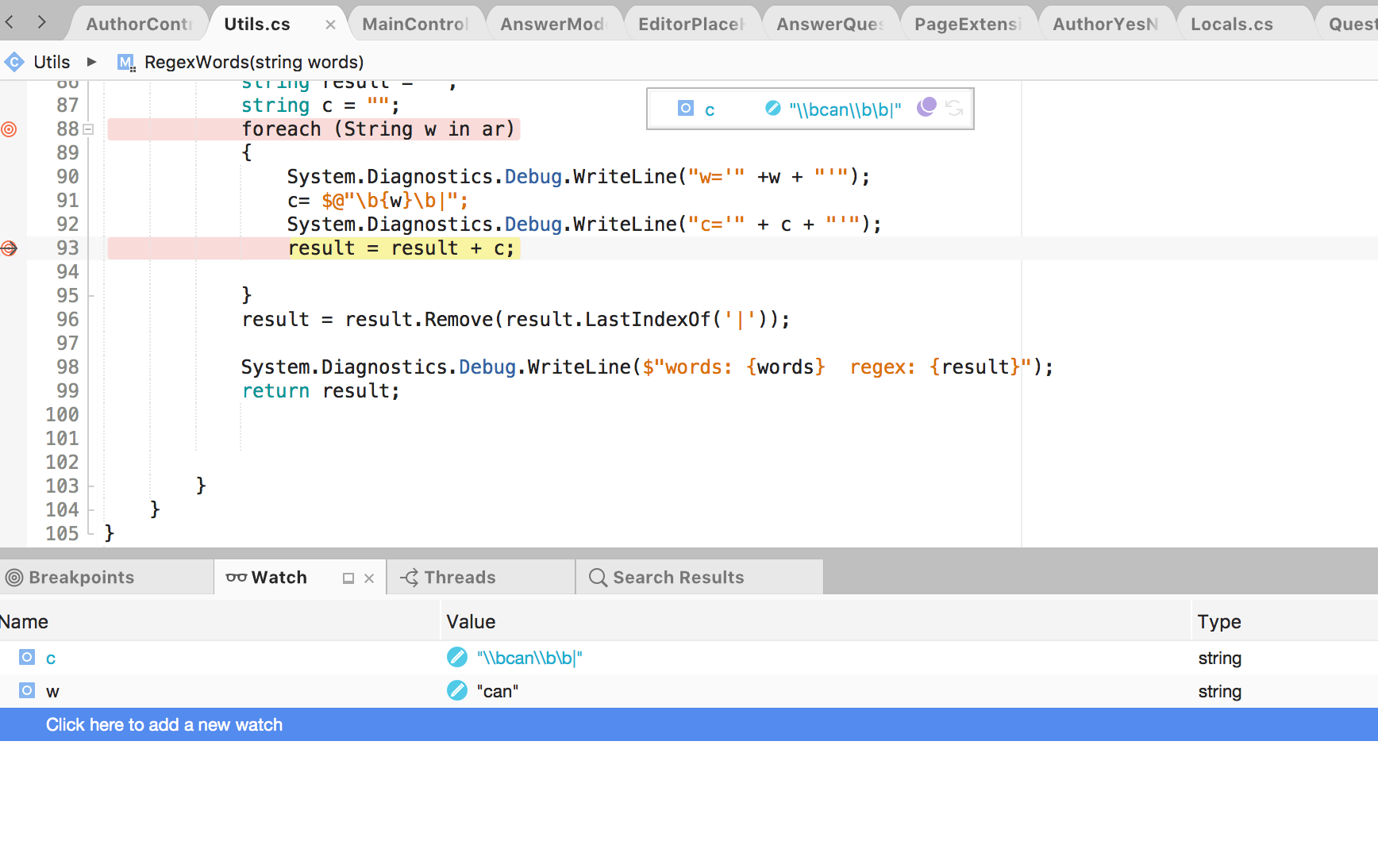Close the Utils.cs tab
1378x868 pixels.
click(x=330, y=25)
